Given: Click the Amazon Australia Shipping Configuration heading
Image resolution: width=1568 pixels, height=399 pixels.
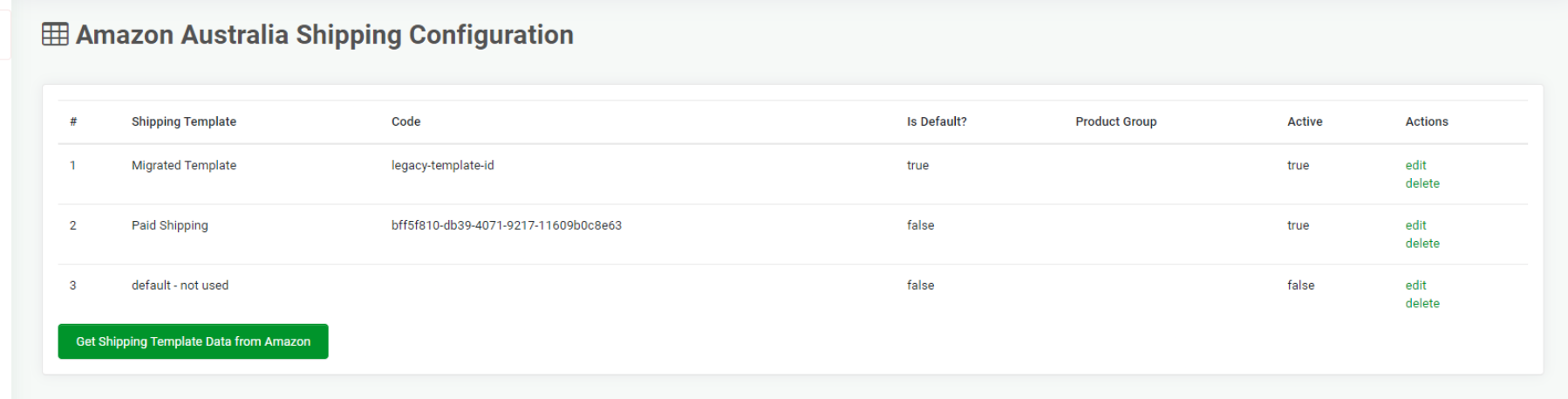Looking at the screenshot, I should 324,35.
